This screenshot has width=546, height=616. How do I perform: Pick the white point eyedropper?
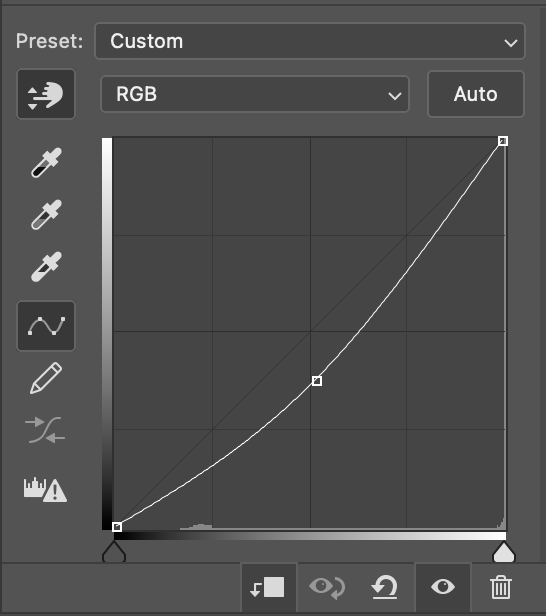coord(46,267)
